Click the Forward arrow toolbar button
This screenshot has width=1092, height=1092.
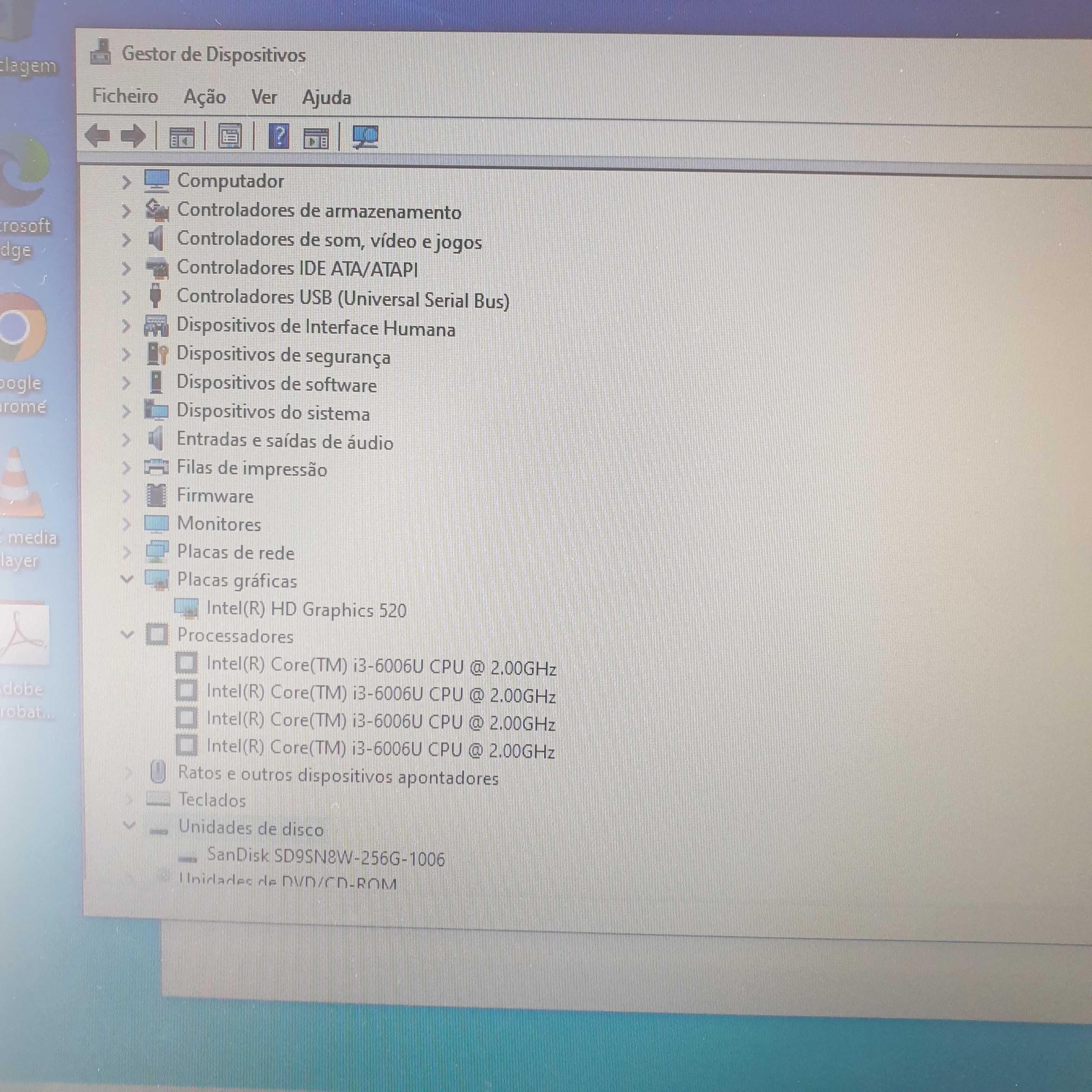click(x=133, y=136)
